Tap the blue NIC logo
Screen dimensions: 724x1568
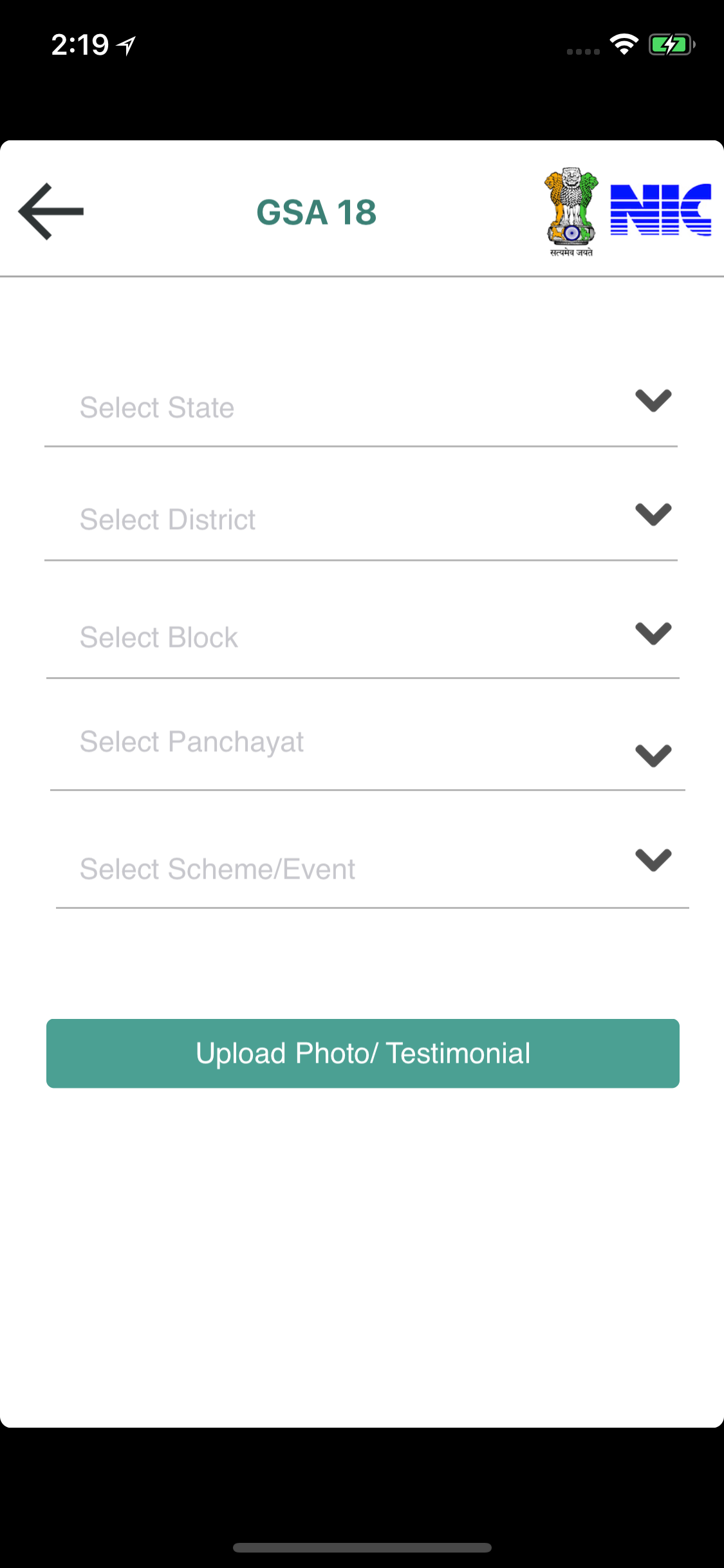(x=661, y=210)
